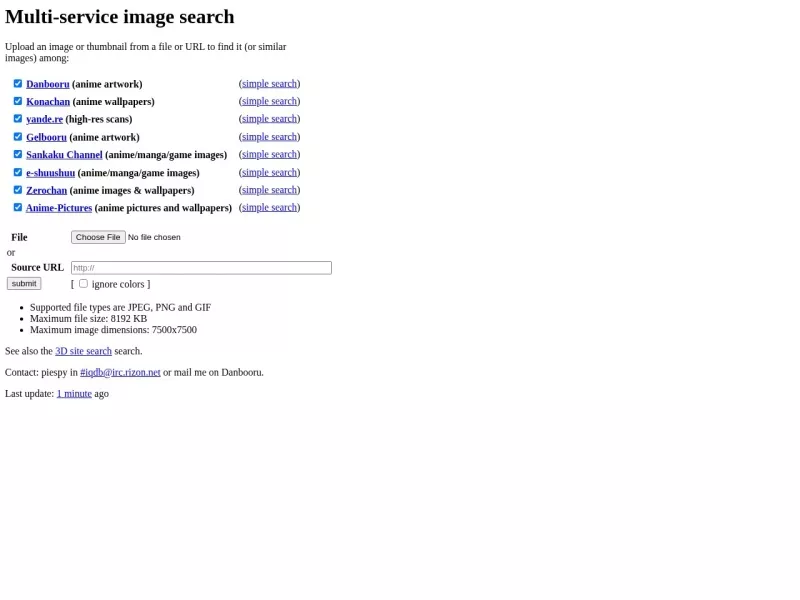The height and width of the screenshot is (600, 800).
Task: Click the File label
Action: pos(19,237)
